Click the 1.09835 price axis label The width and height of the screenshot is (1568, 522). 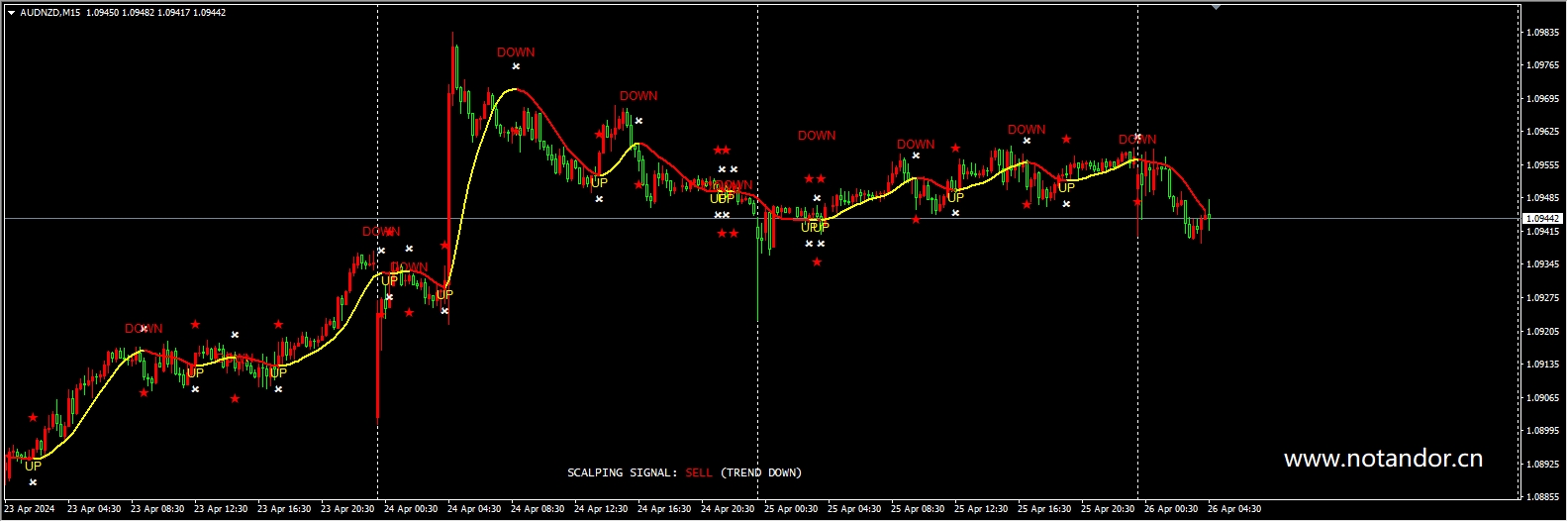[1542, 32]
